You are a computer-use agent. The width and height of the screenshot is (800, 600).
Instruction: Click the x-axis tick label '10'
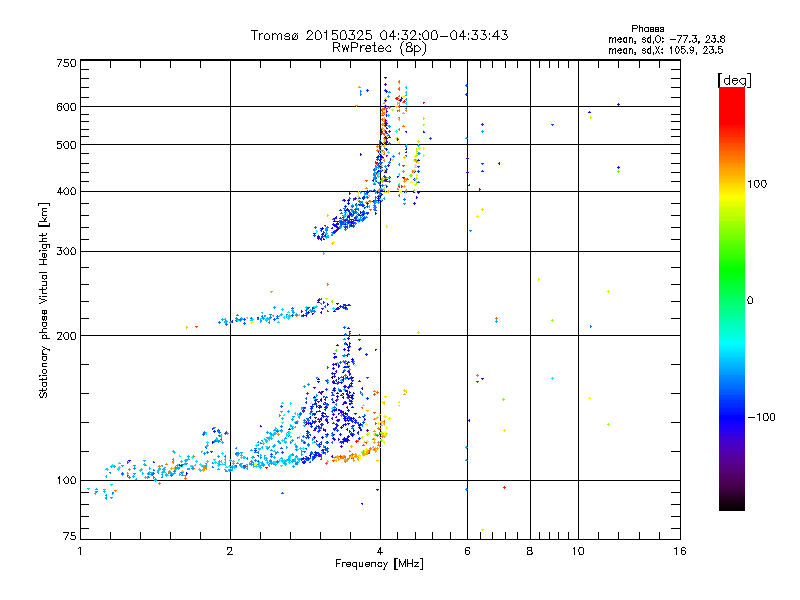tap(578, 551)
